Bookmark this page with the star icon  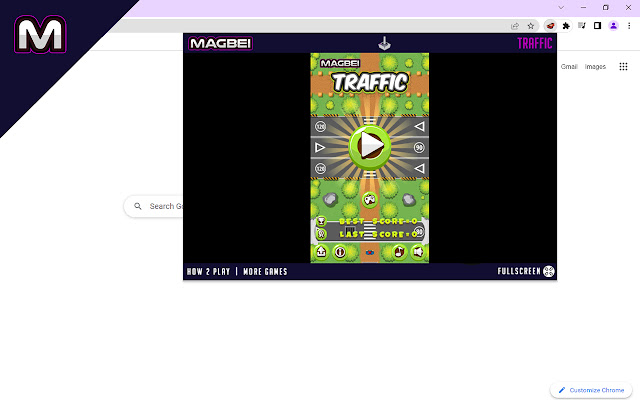[531, 26]
